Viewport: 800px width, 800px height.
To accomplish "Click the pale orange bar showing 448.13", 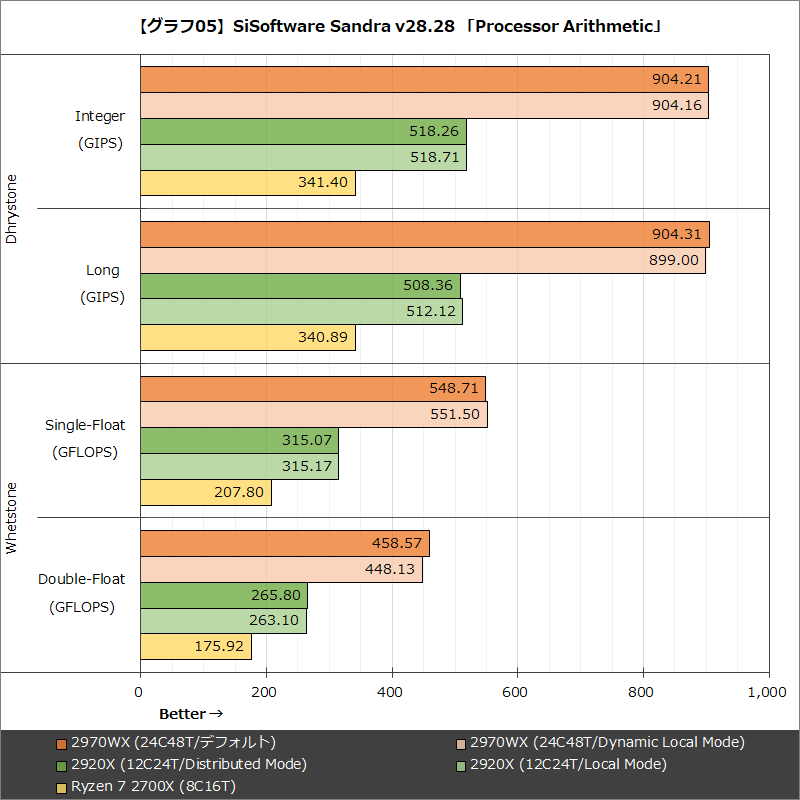I will pyautogui.click(x=280, y=569).
